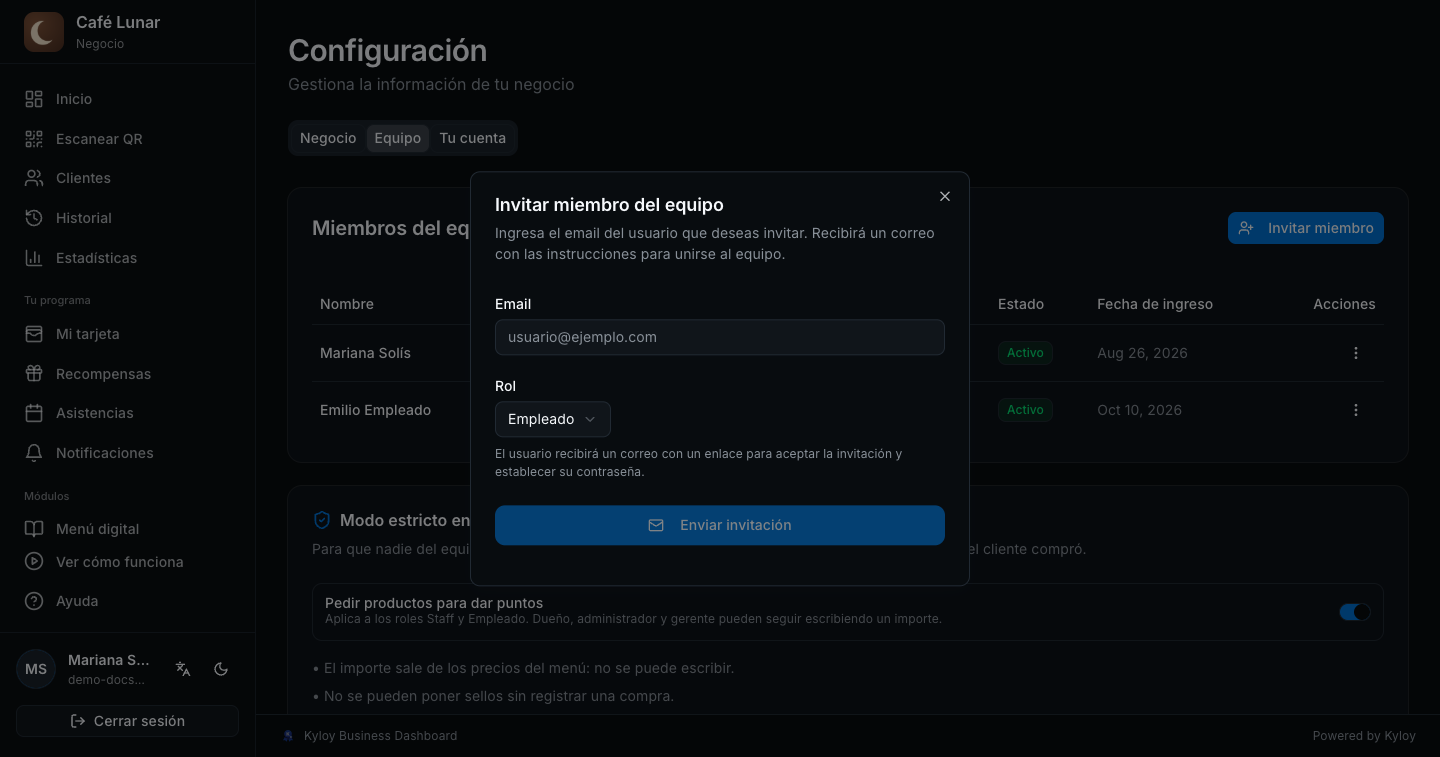Viewport: 1440px width, 757px height.
Task: Click the Kyloy Business Dashboard footer text
Action: (x=380, y=736)
